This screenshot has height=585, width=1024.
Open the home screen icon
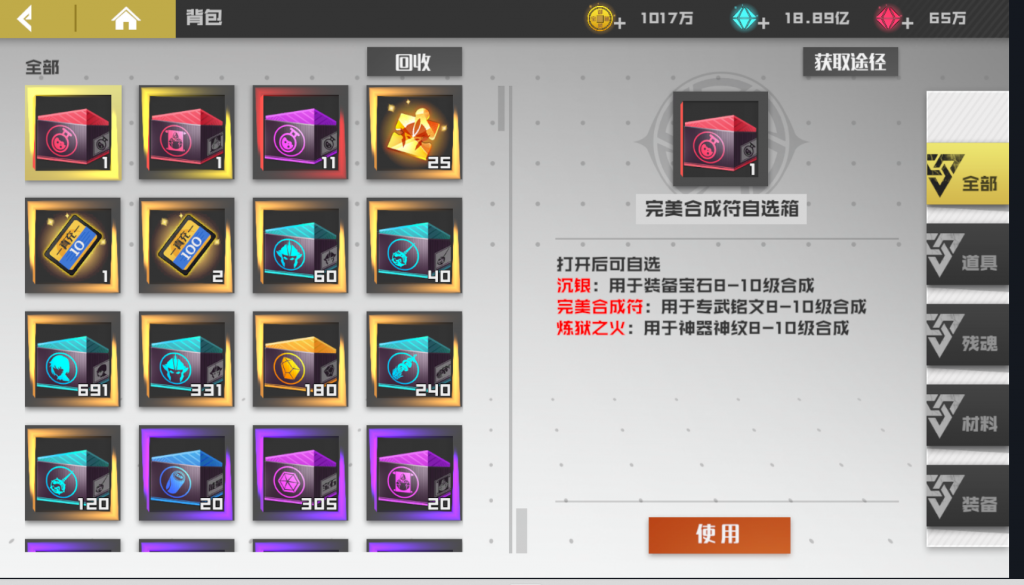125,18
